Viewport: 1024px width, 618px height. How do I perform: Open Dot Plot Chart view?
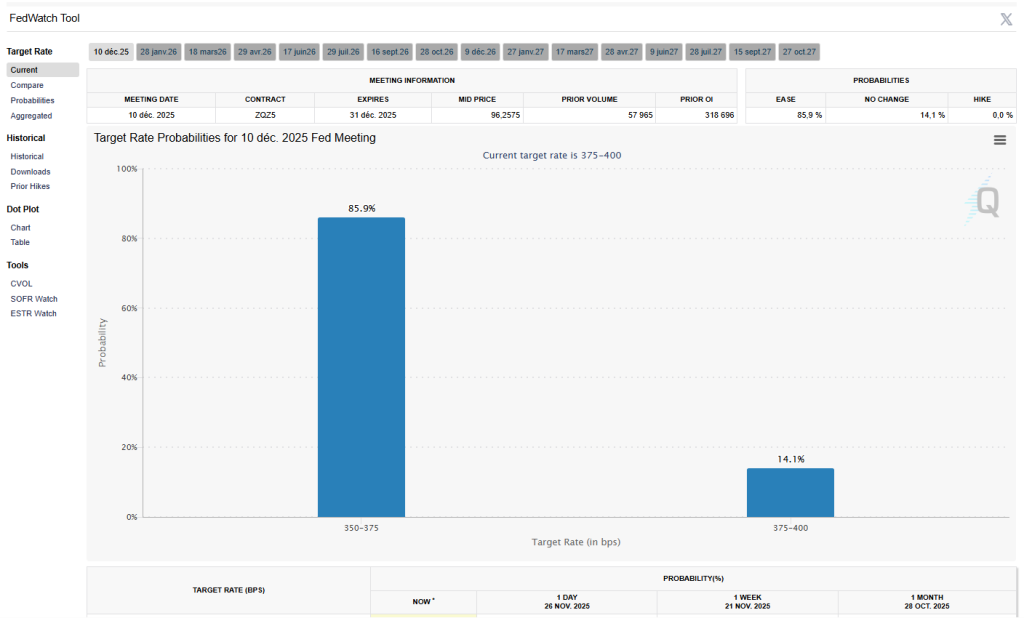[x=20, y=227]
